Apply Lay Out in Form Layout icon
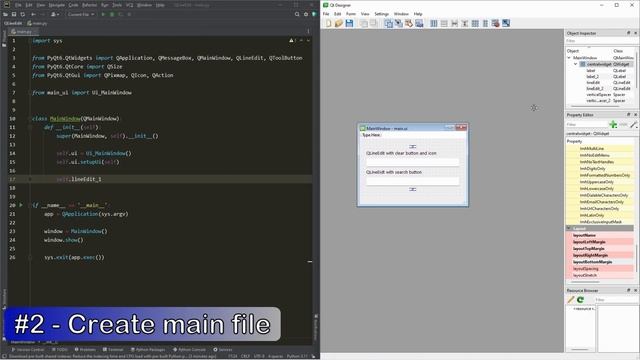Viewport: 640px width, 360px height. [485, 24]
